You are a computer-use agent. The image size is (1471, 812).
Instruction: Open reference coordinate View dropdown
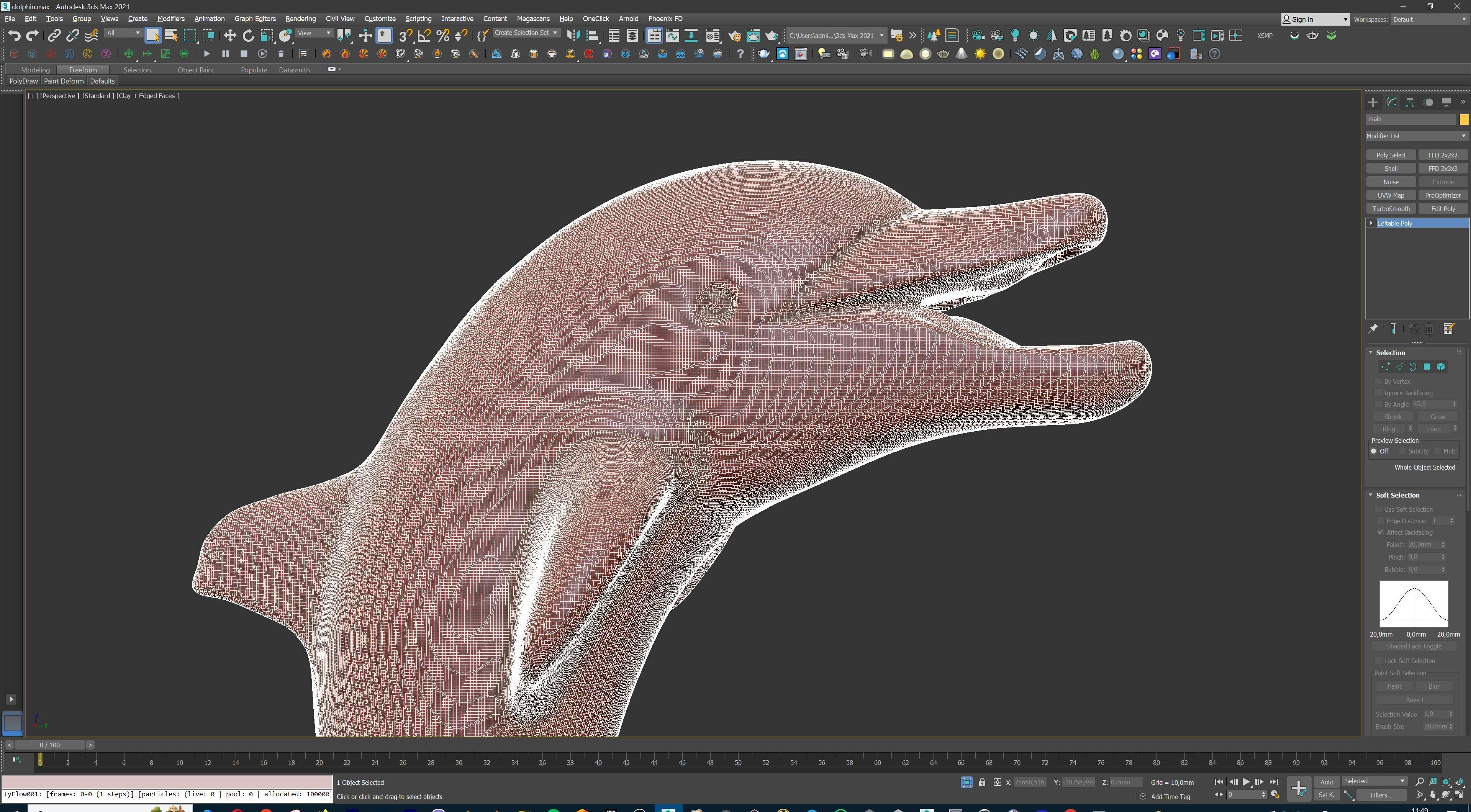(315, 33)
